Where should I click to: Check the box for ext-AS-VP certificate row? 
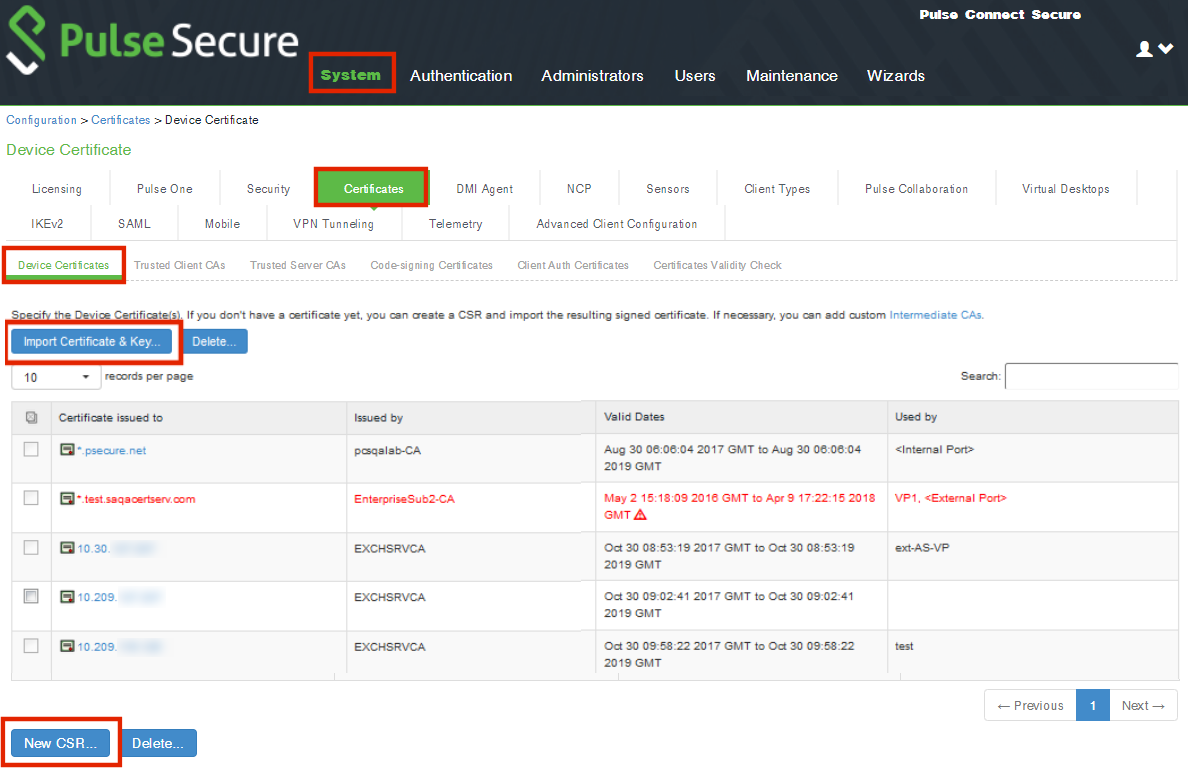pos(31,547)
